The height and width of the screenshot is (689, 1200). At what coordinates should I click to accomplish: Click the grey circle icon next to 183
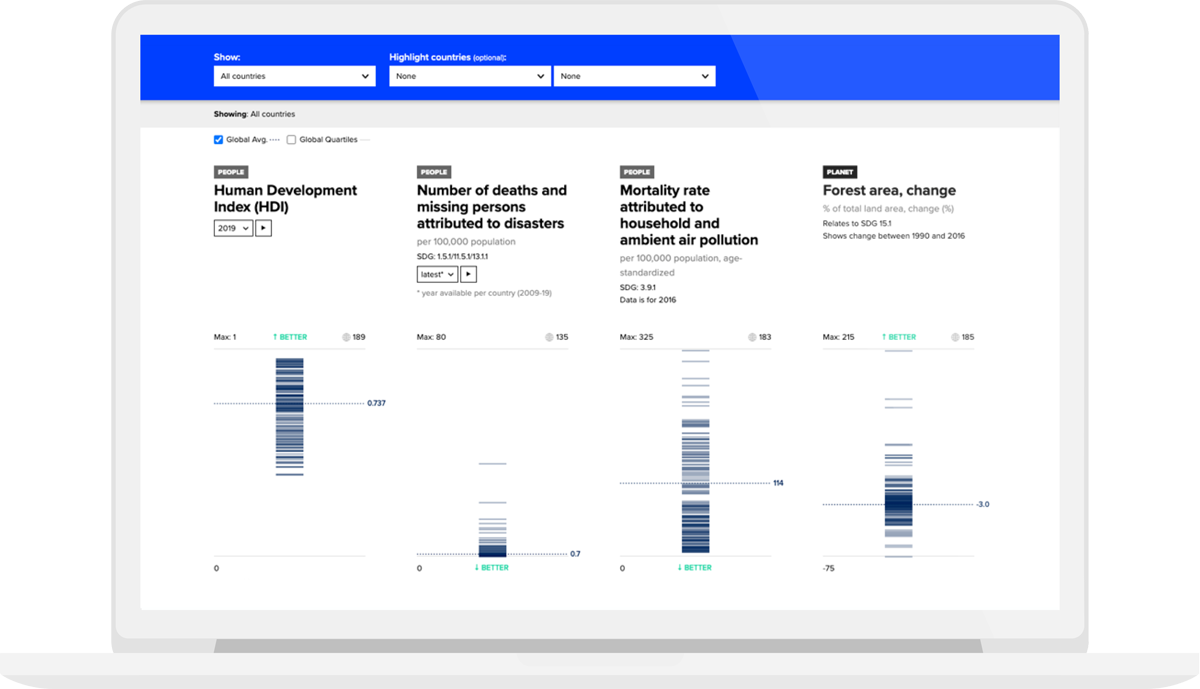752,337
